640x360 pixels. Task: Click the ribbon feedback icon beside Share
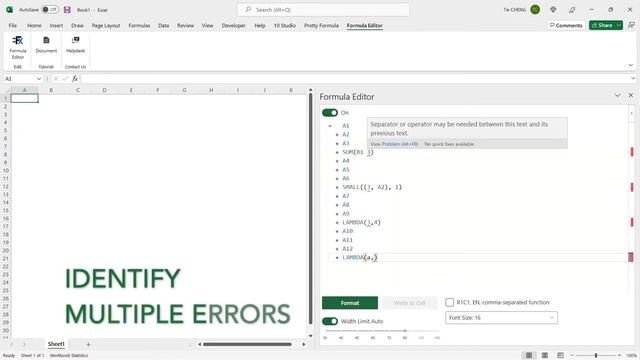[x=631, y=25]
